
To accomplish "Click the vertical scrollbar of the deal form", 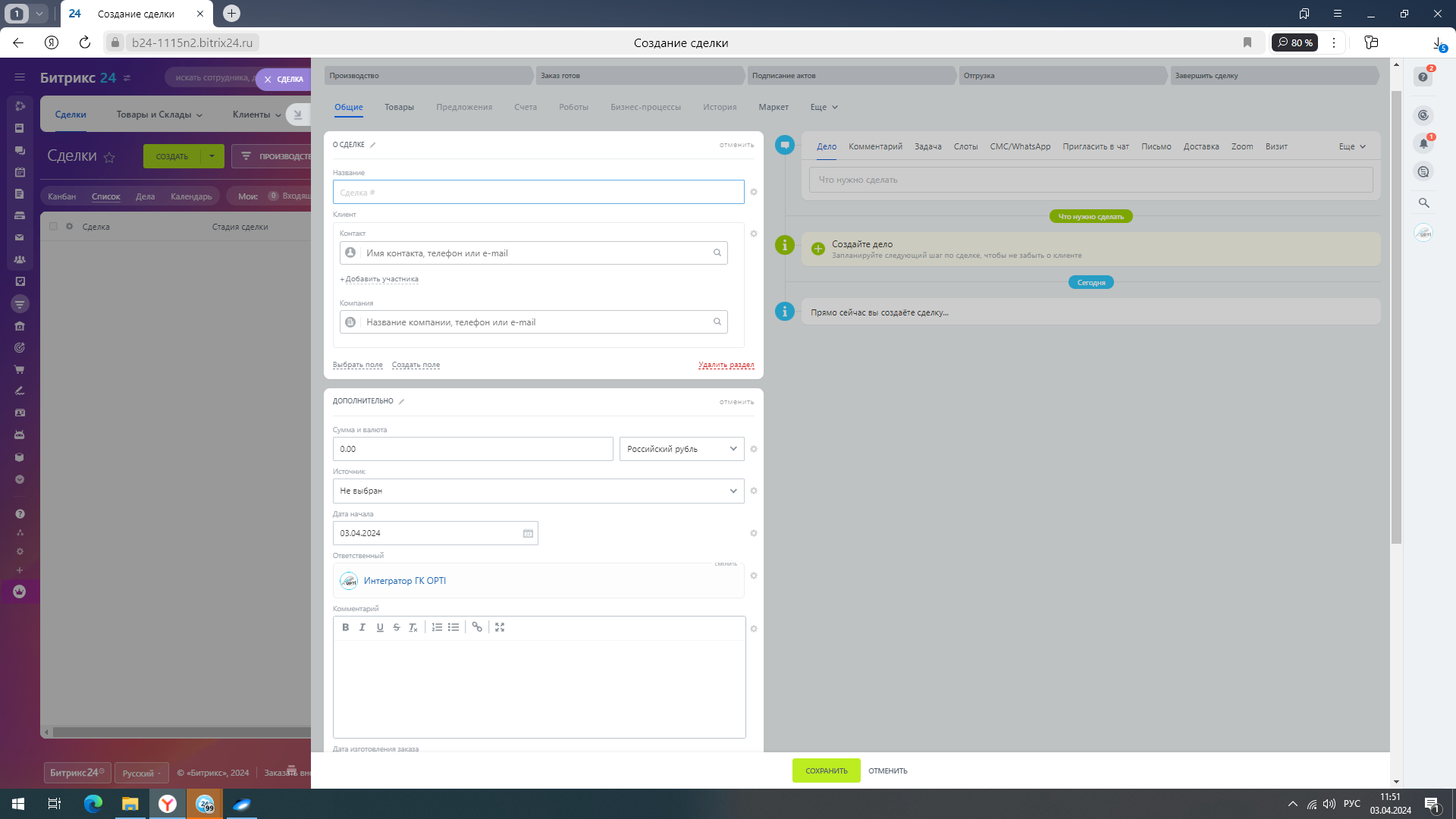I will point(1396,317).
